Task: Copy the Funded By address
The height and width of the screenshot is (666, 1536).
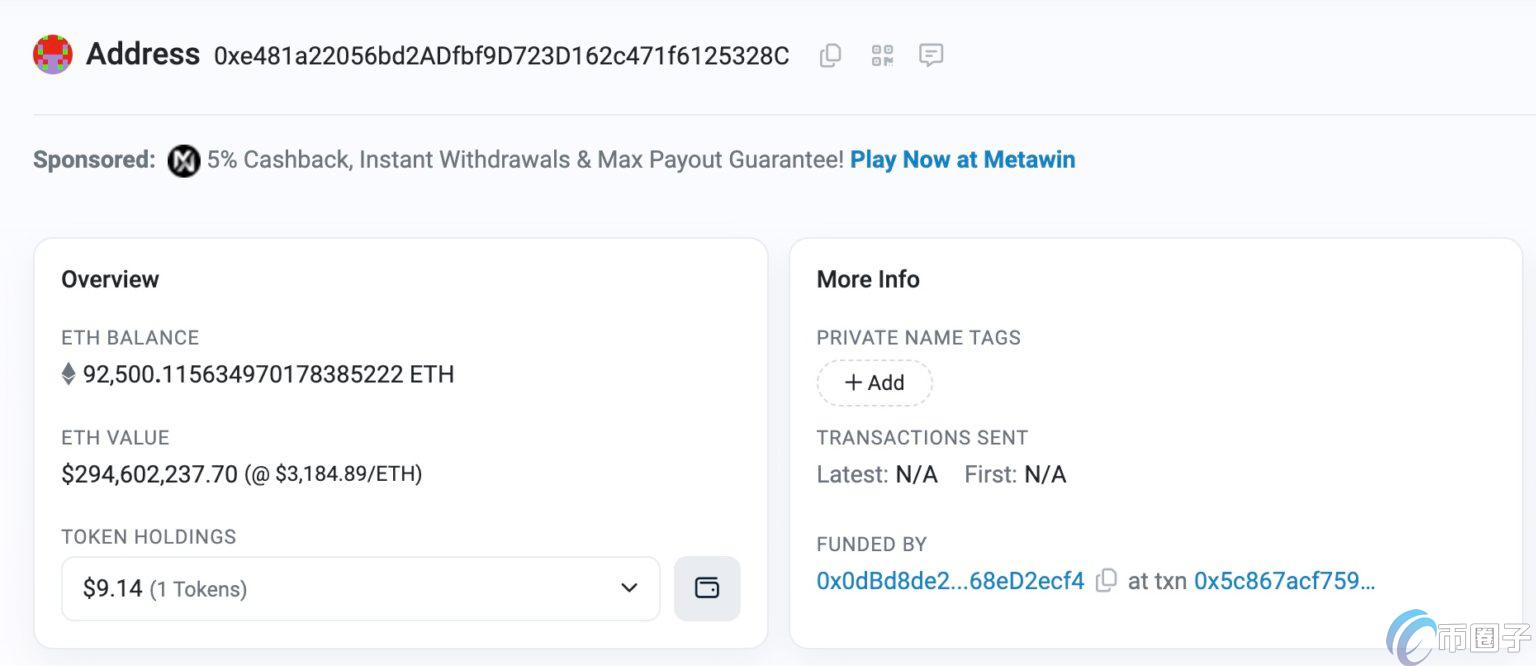Action: pyautogui.click(x=1106, y=581)
